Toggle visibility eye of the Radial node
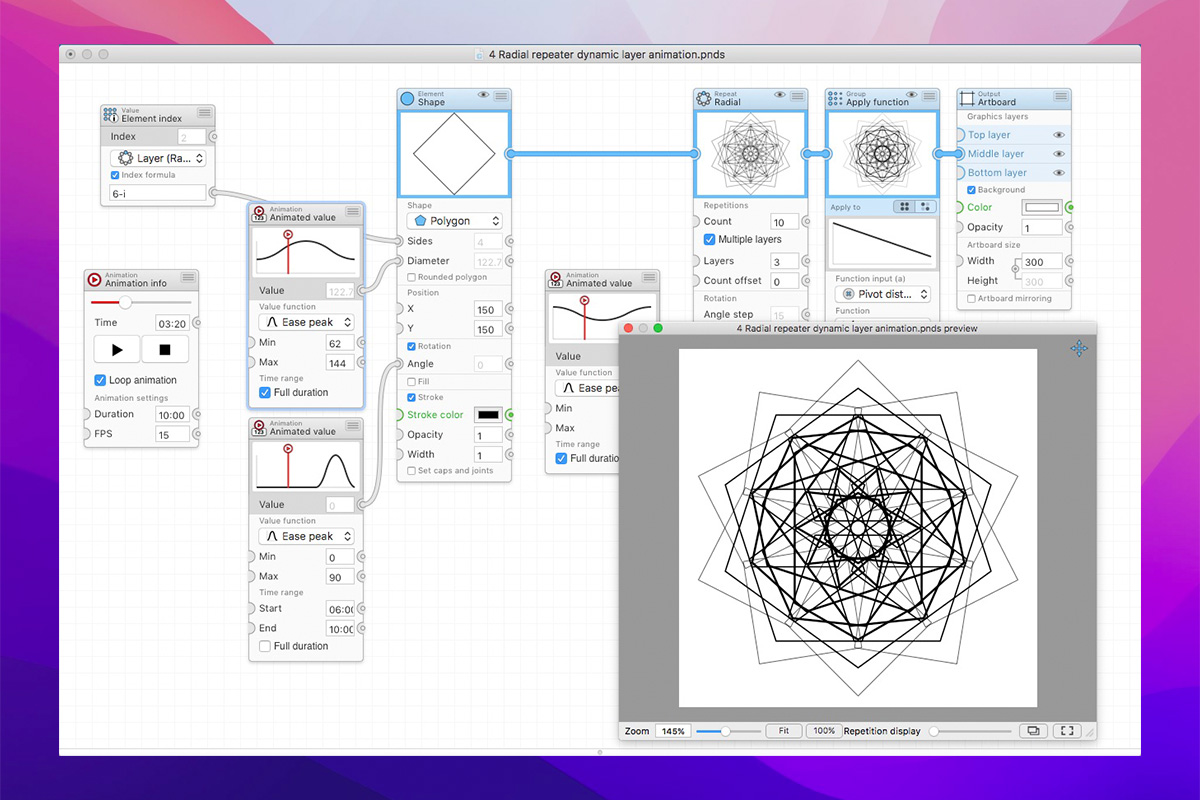 click(x=778, y=95)
